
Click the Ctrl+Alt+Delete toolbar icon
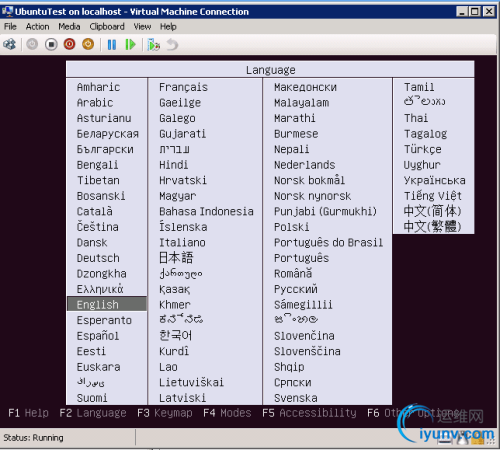click(x=10, y=44)
